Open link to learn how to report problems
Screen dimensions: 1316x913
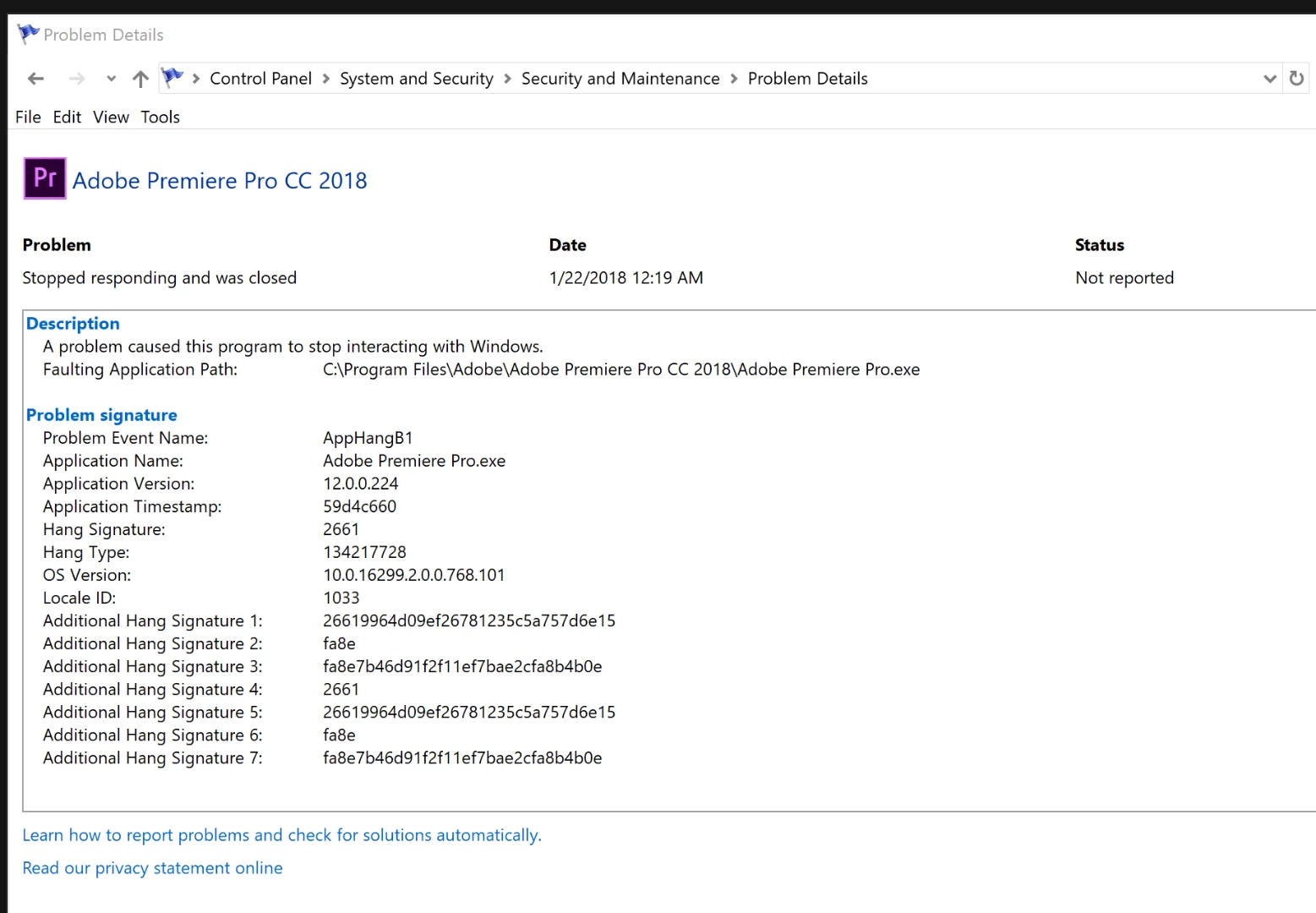point(281,835)
